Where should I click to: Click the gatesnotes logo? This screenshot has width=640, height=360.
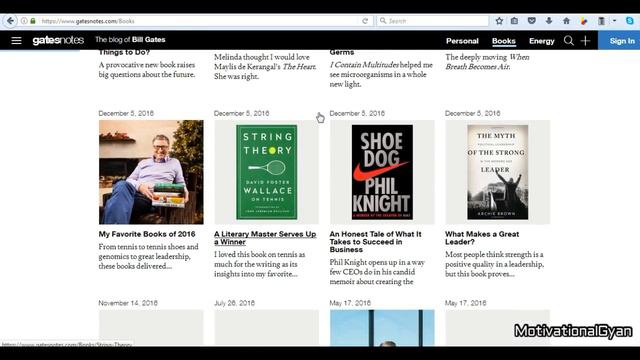(58, 40)
